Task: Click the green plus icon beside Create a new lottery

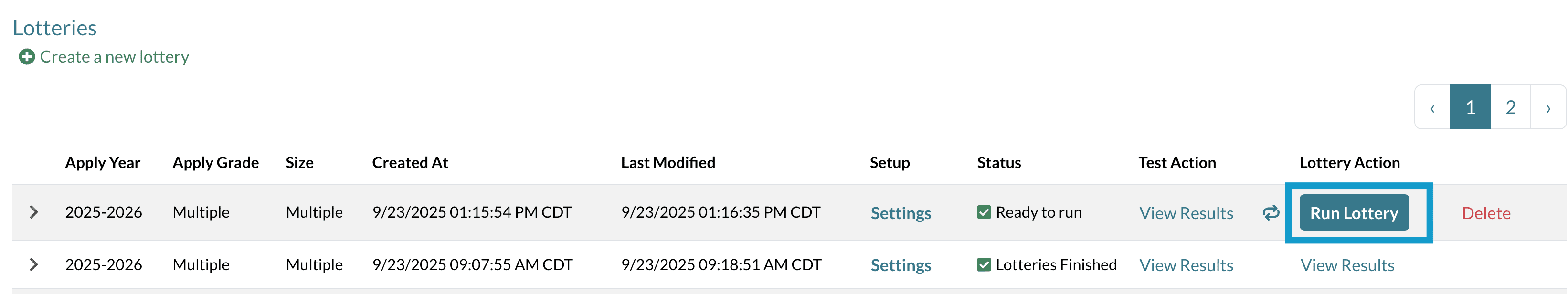Action: coord(27,57)
